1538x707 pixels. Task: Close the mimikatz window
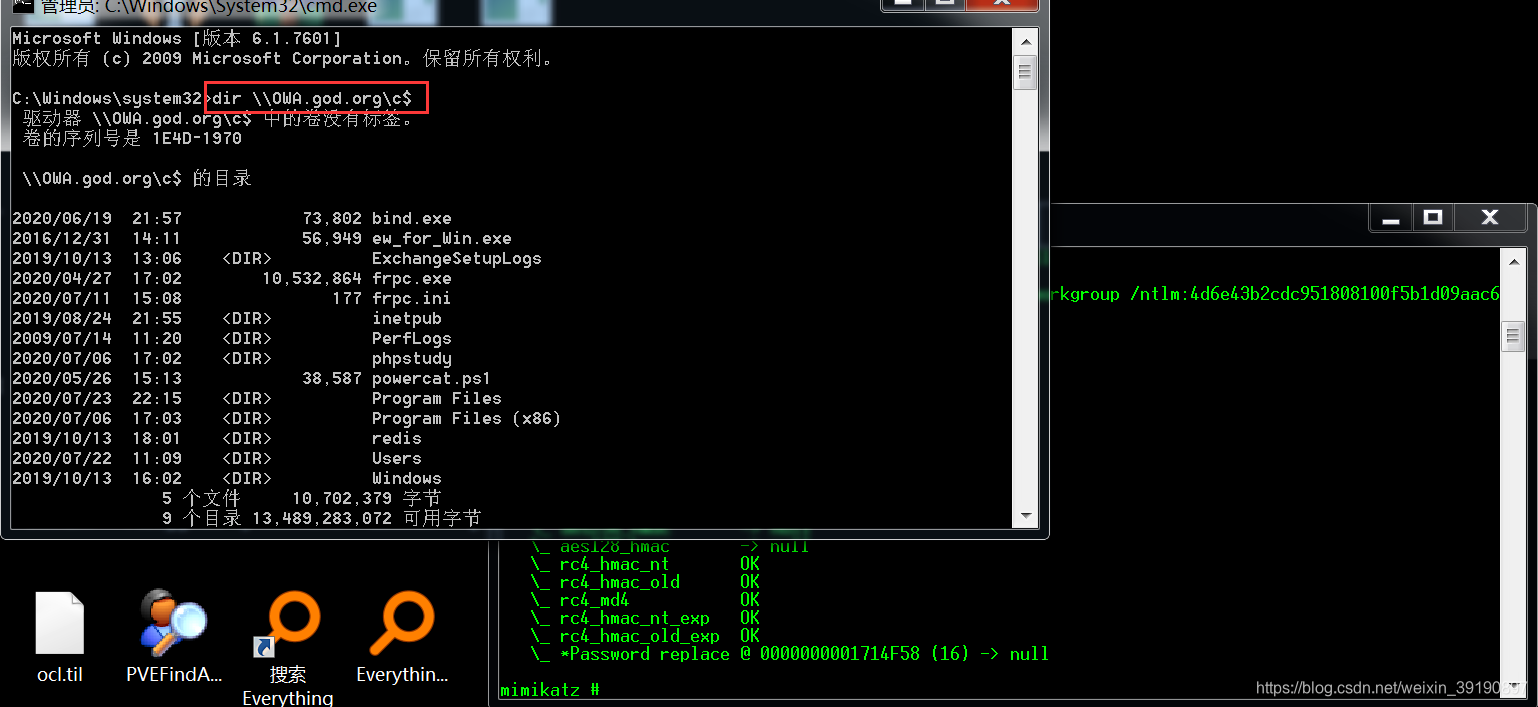pyautogui.click(x=1489, y=218)
